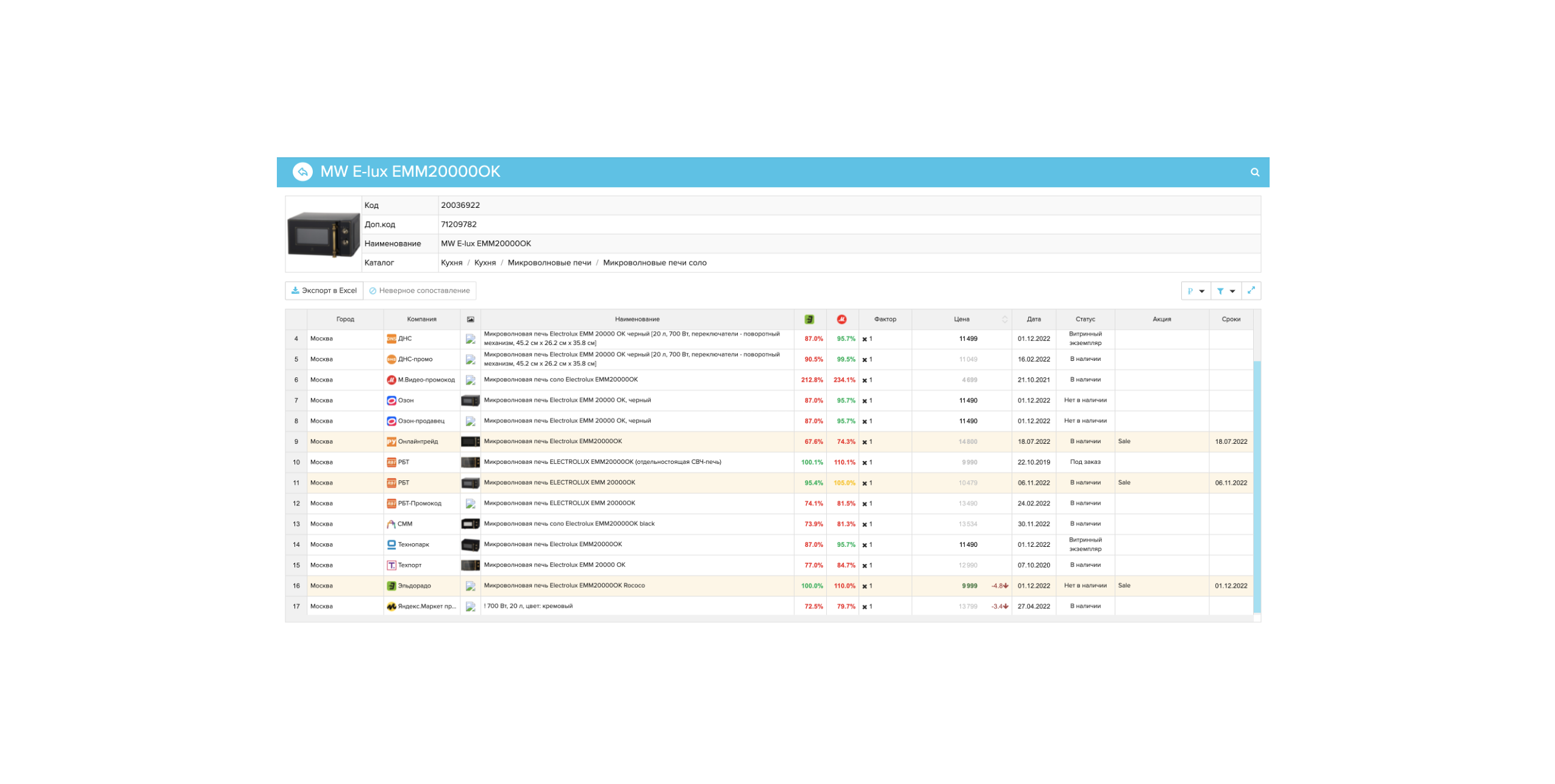Image resolution: width=1555 pixels, height=784 pixels.
Task: Click Экспорт в Excel button
Action: point(324,291)
